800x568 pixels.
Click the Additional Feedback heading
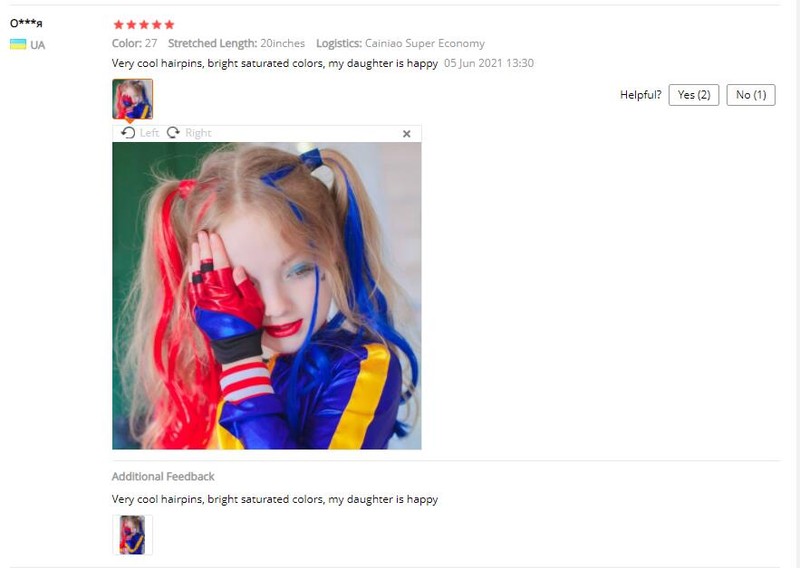(x=163, y=476)
